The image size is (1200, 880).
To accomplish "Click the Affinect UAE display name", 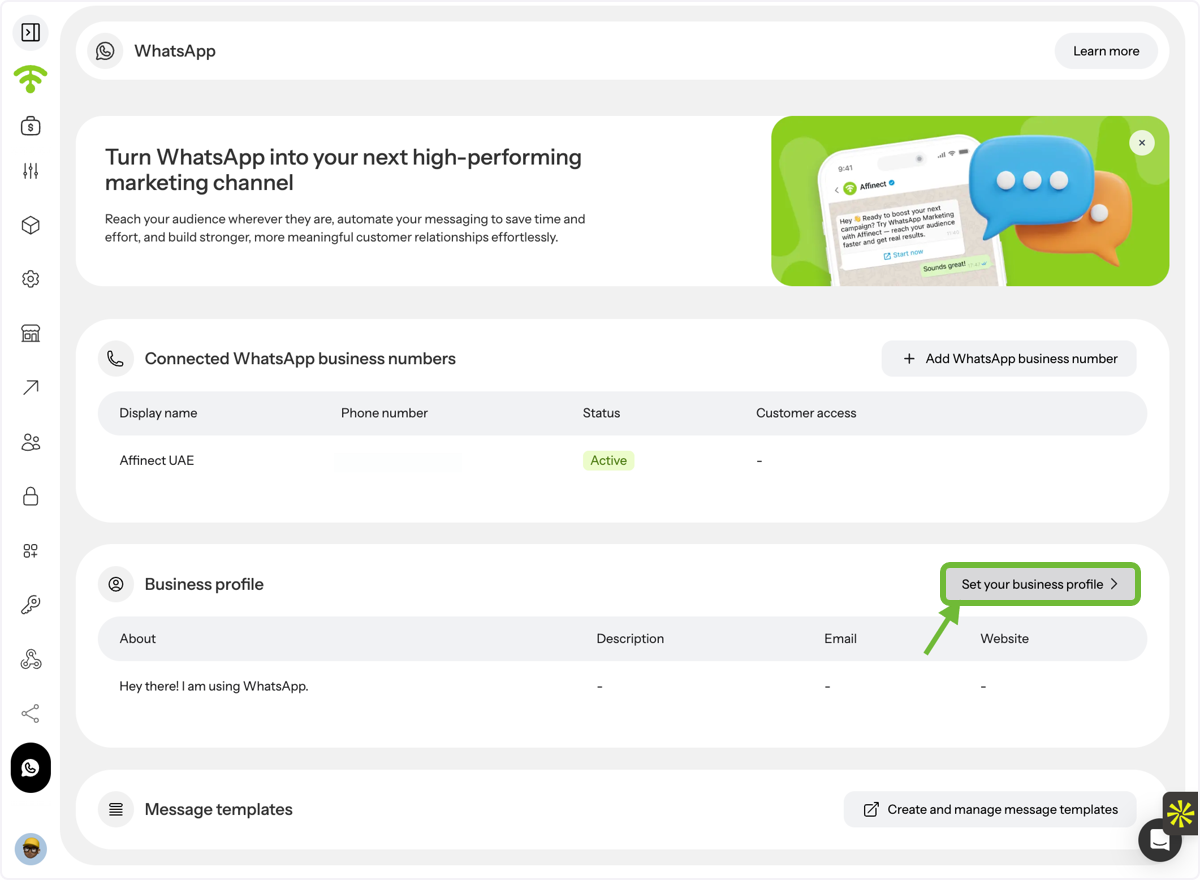I will (x=157, y=461).
